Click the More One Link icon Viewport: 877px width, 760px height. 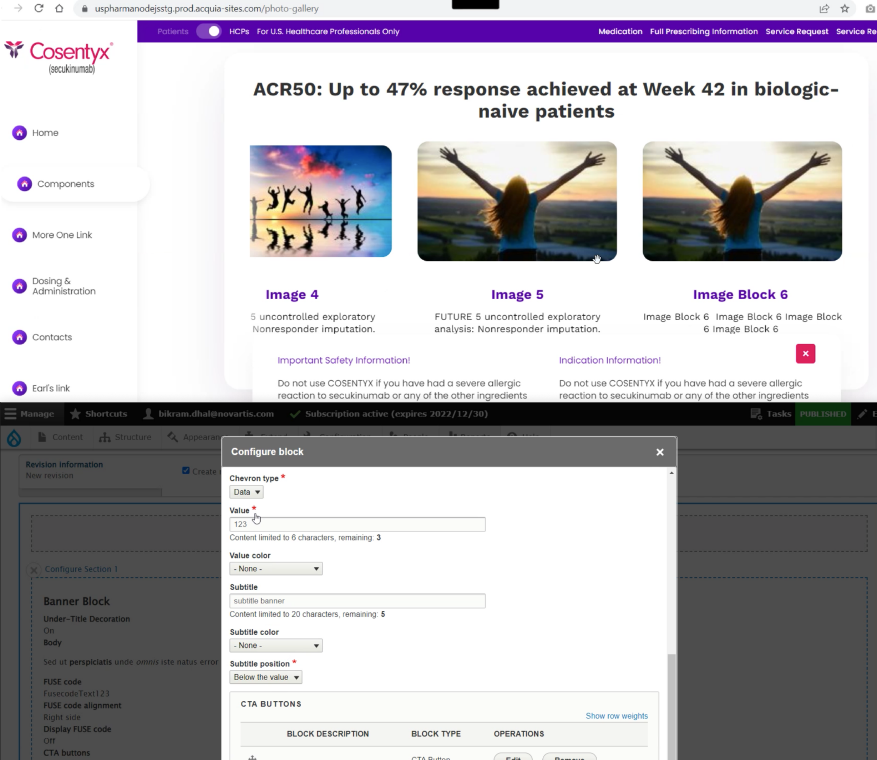pos(20,235)
